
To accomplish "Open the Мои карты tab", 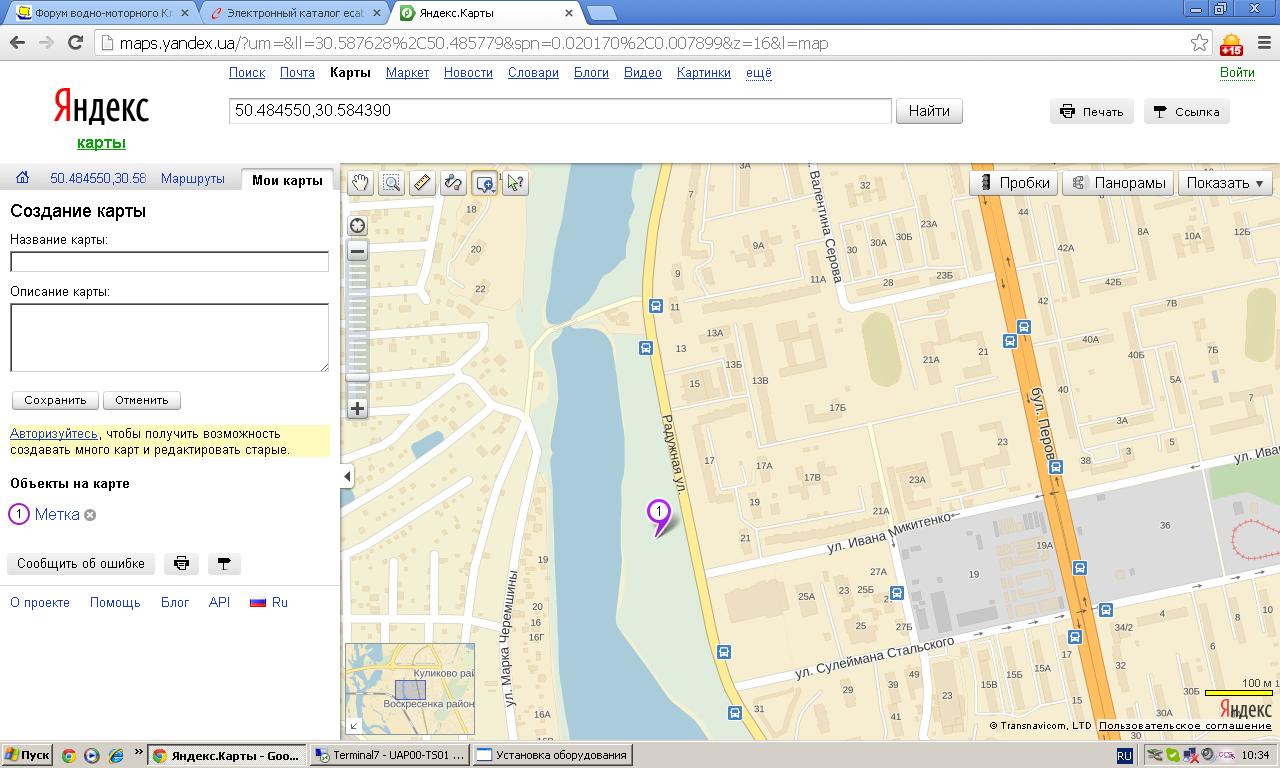I will [x=287, y=180].
